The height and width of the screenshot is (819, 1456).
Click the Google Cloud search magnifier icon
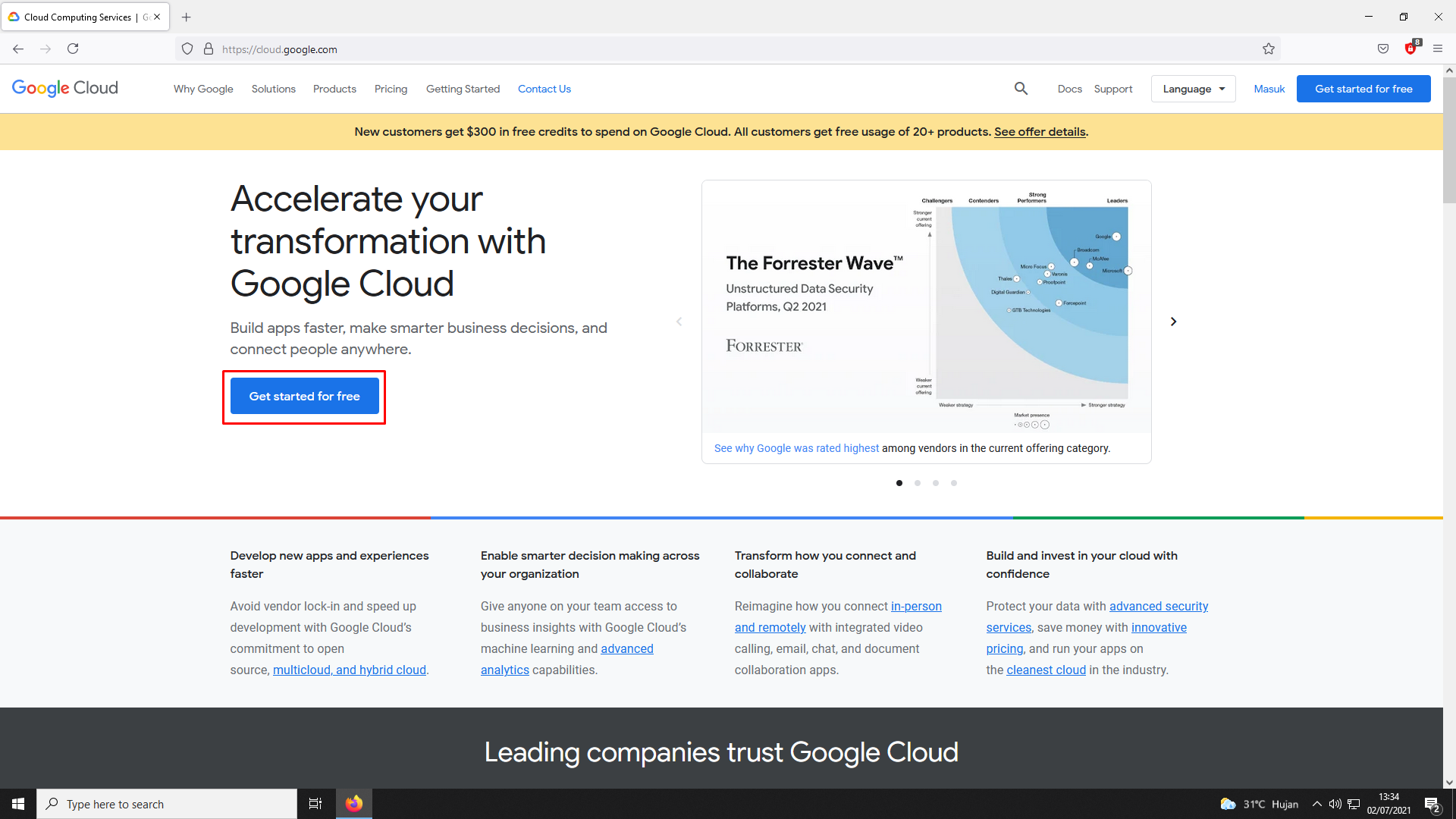point(1021,89)
